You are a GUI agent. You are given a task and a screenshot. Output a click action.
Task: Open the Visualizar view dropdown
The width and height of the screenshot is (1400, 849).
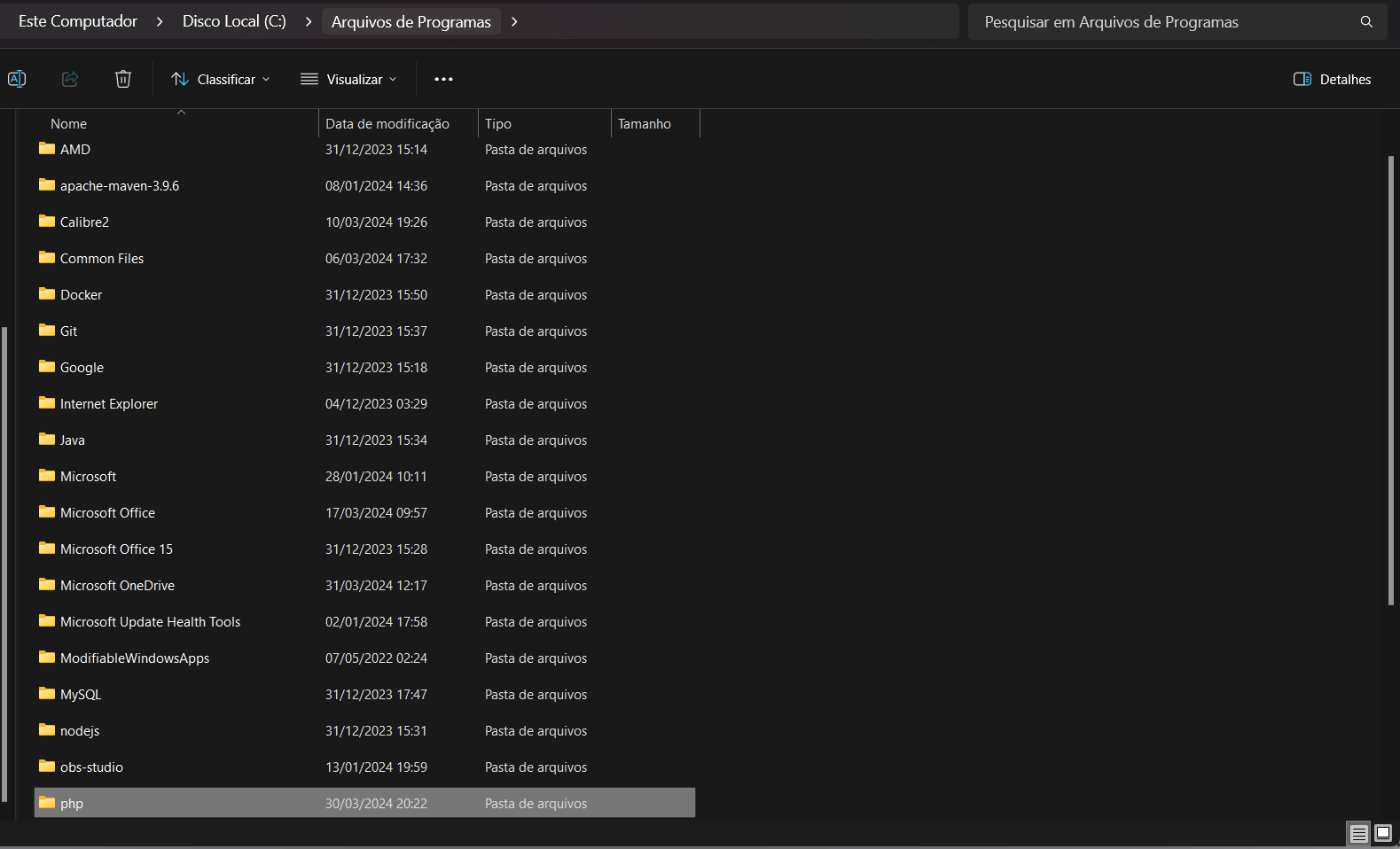click(x=348, y=79)
